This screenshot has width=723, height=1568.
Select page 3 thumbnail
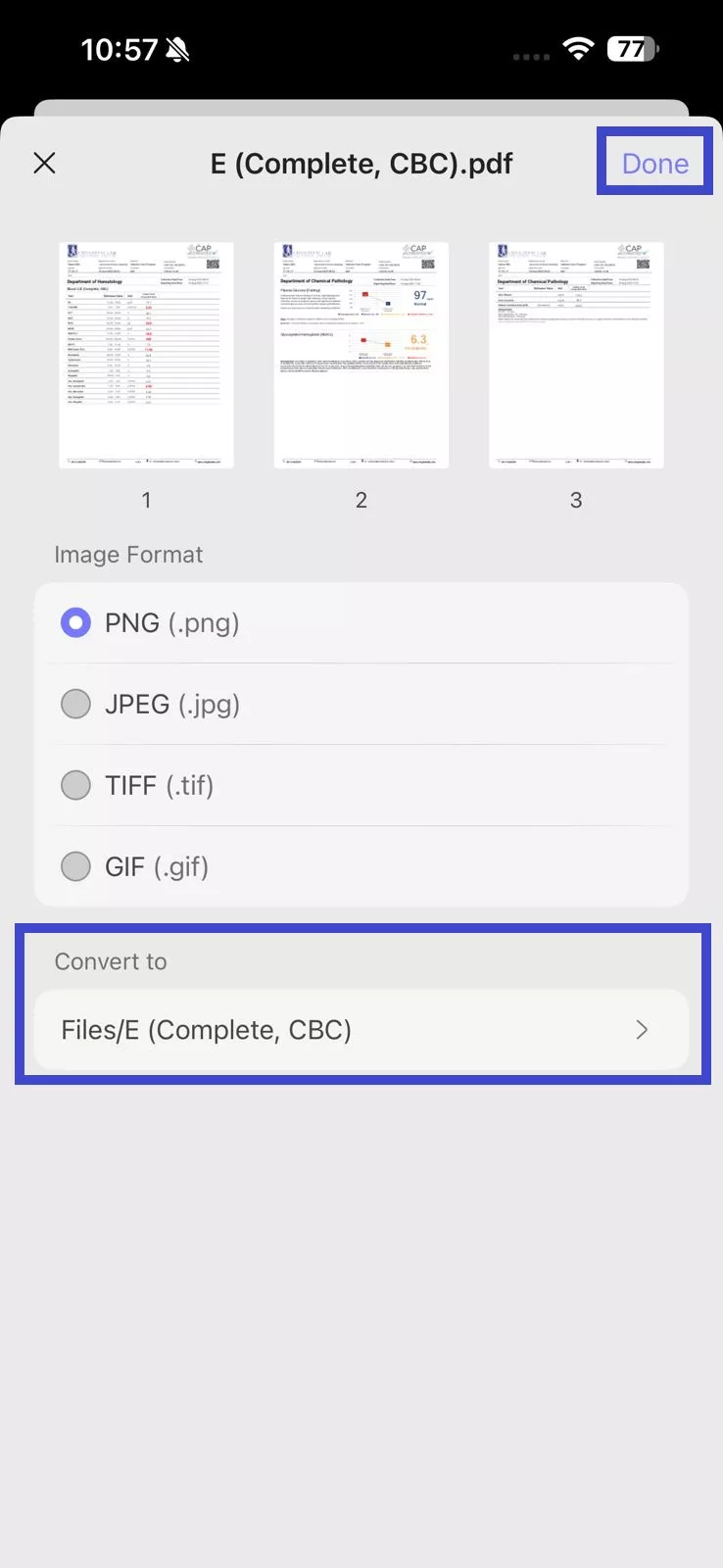pos(575,355)
